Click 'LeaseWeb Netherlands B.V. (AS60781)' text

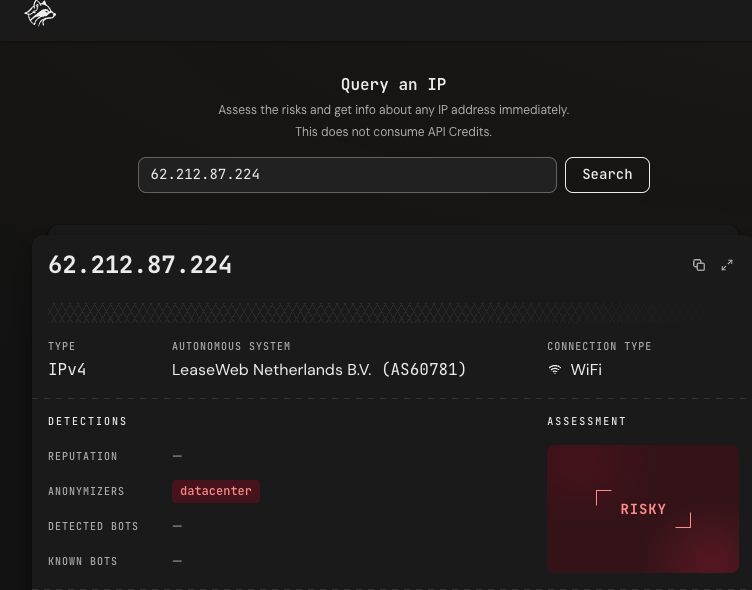tap(319, 370)
